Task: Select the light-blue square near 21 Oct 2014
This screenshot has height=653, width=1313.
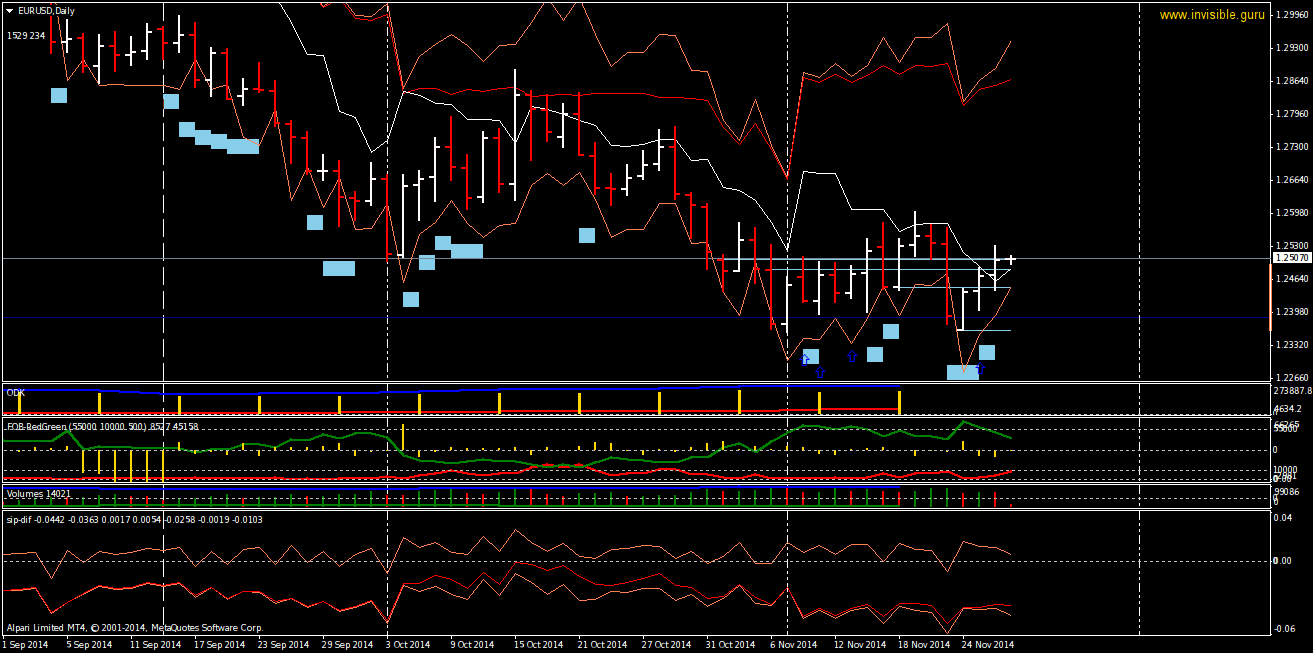Action: [587, 235]
